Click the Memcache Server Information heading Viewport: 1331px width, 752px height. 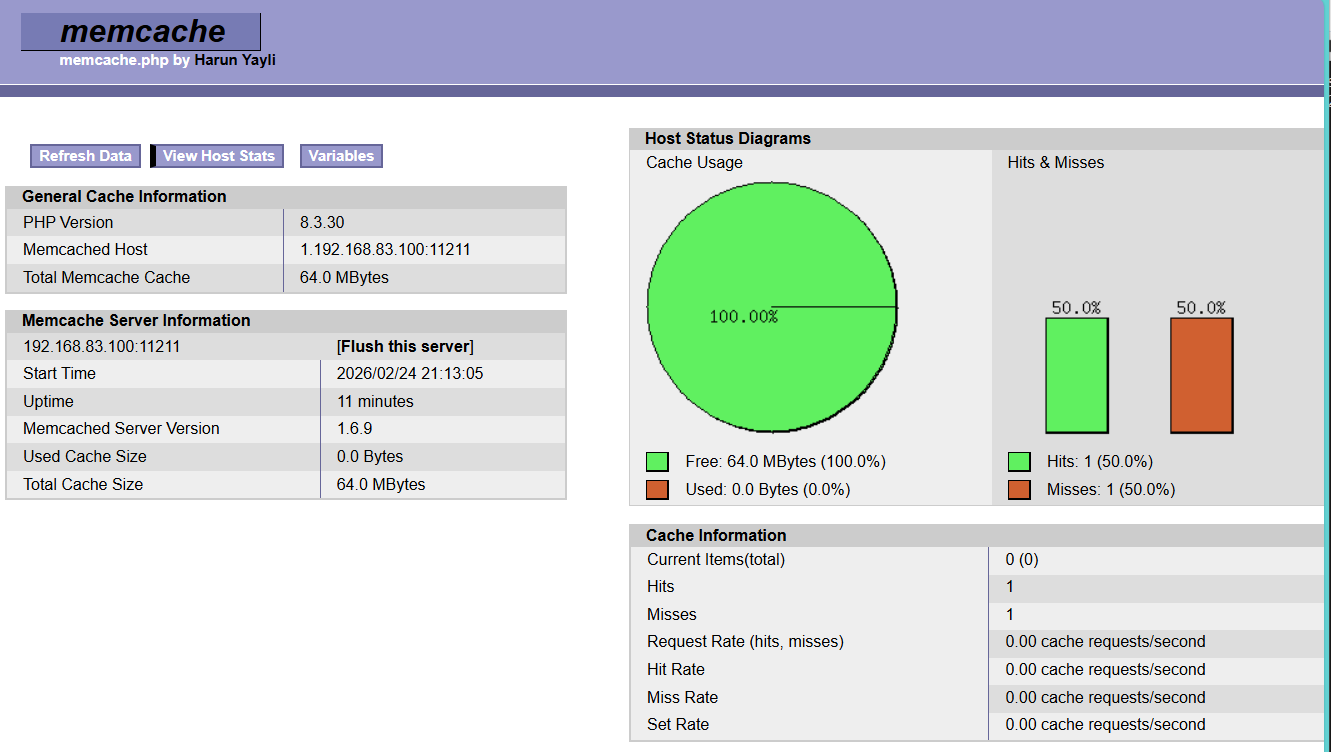pyautogui.click(x=136, y=321)
